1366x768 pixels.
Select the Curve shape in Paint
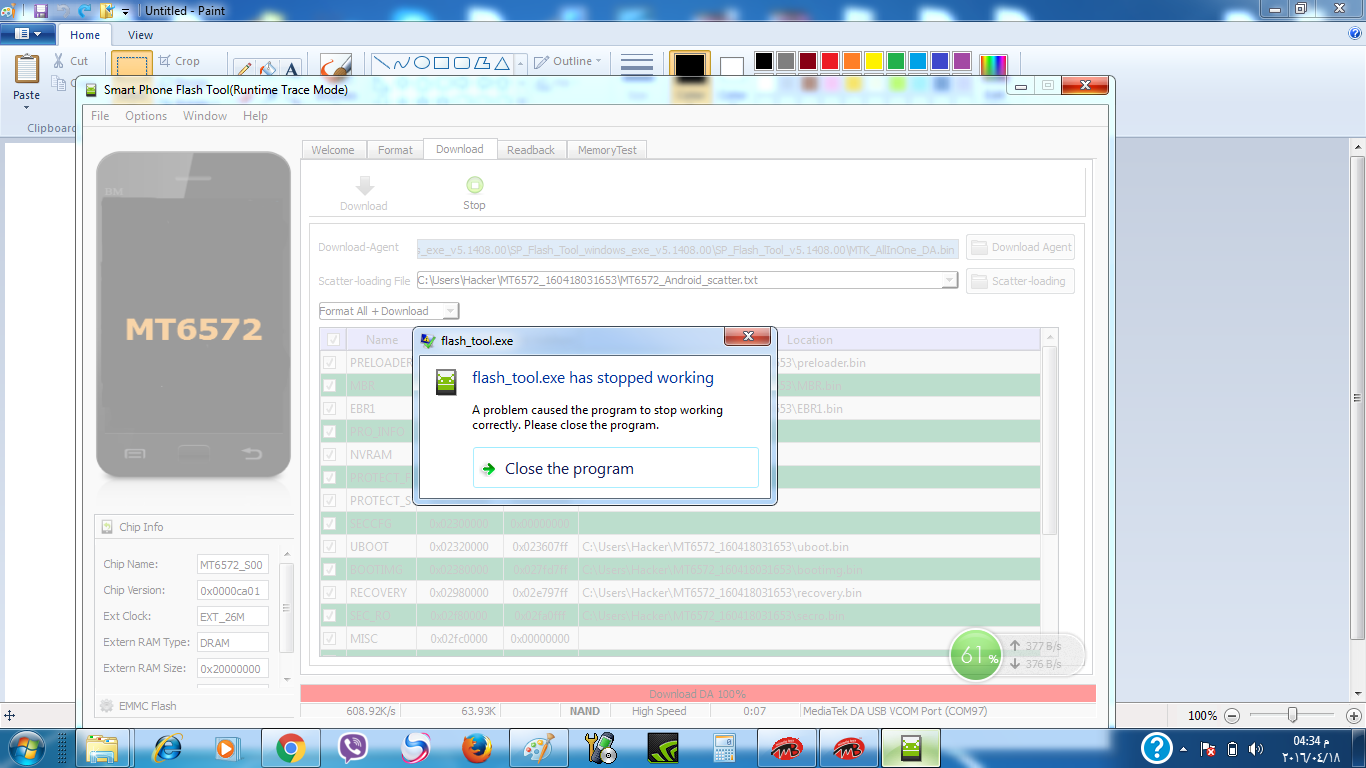(x=401, y=62)
